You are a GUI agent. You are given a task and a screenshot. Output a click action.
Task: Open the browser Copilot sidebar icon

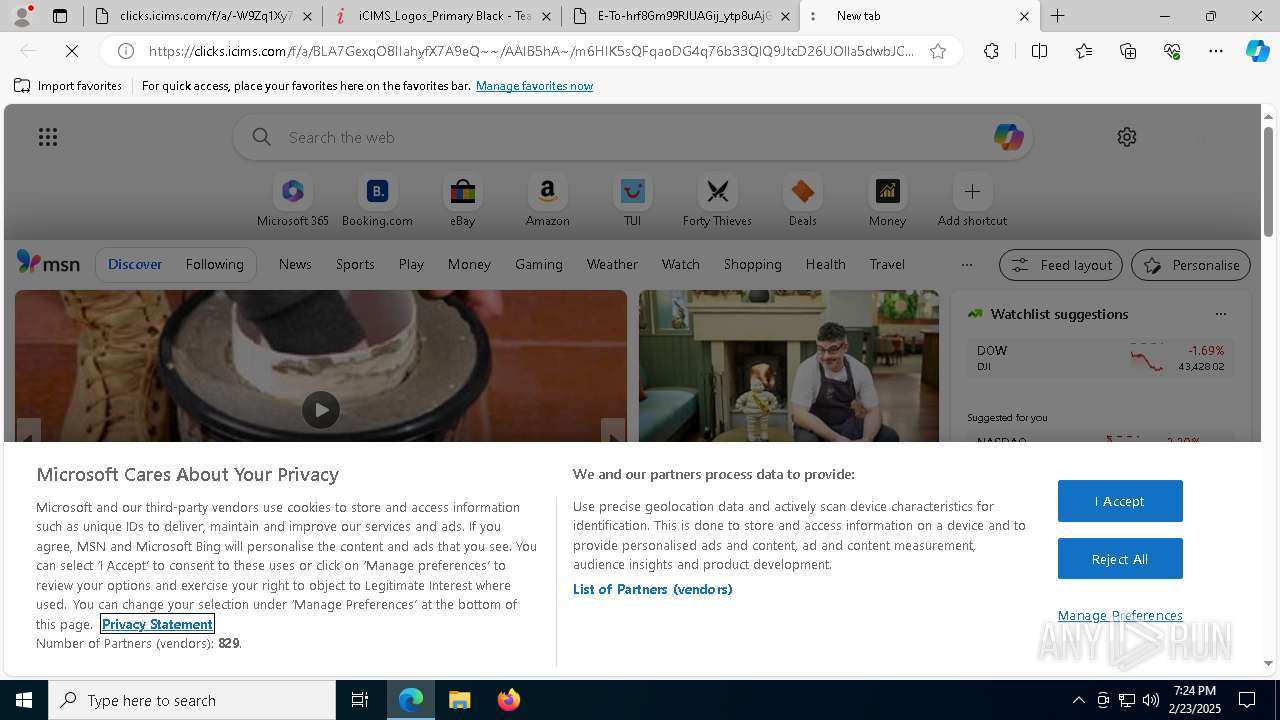coord(1257,51)
